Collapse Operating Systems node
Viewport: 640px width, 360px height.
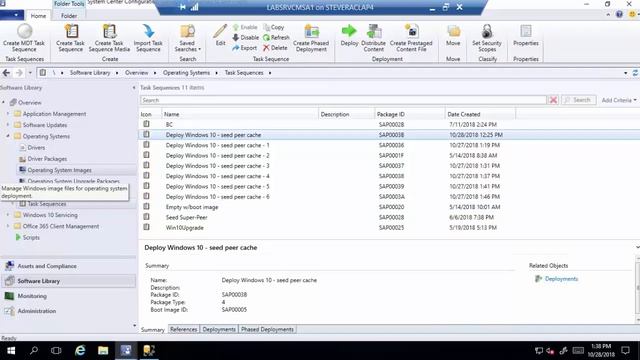(x=8, y=136)
